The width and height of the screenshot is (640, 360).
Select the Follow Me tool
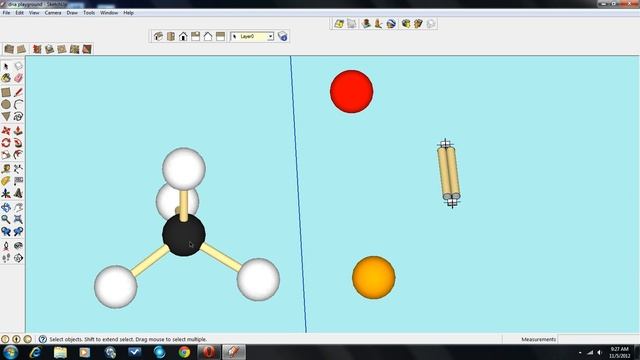[18, 143]
